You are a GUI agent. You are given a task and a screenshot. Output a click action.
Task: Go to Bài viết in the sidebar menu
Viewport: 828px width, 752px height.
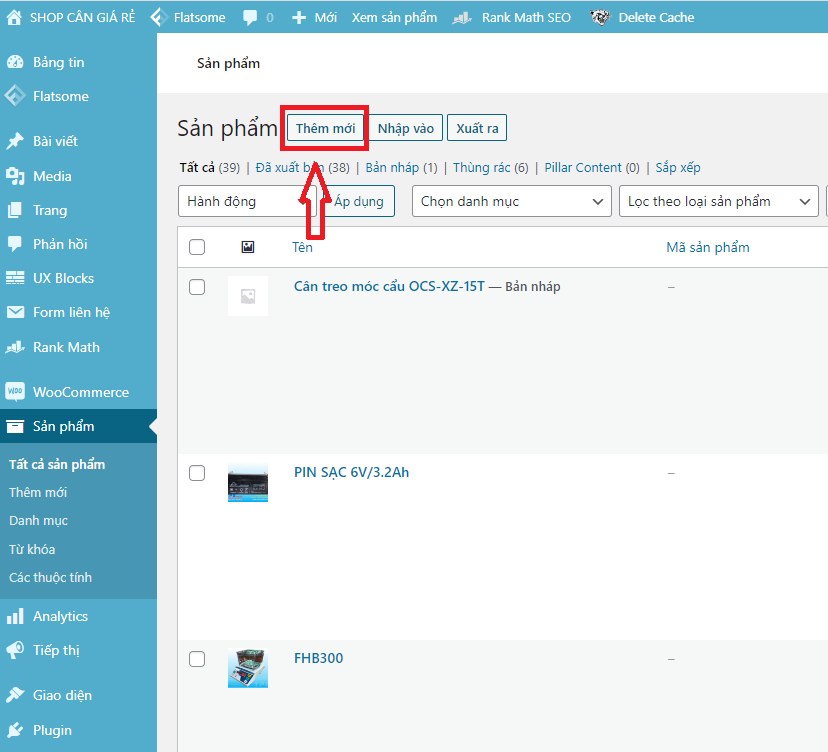(x=55, y=141)
